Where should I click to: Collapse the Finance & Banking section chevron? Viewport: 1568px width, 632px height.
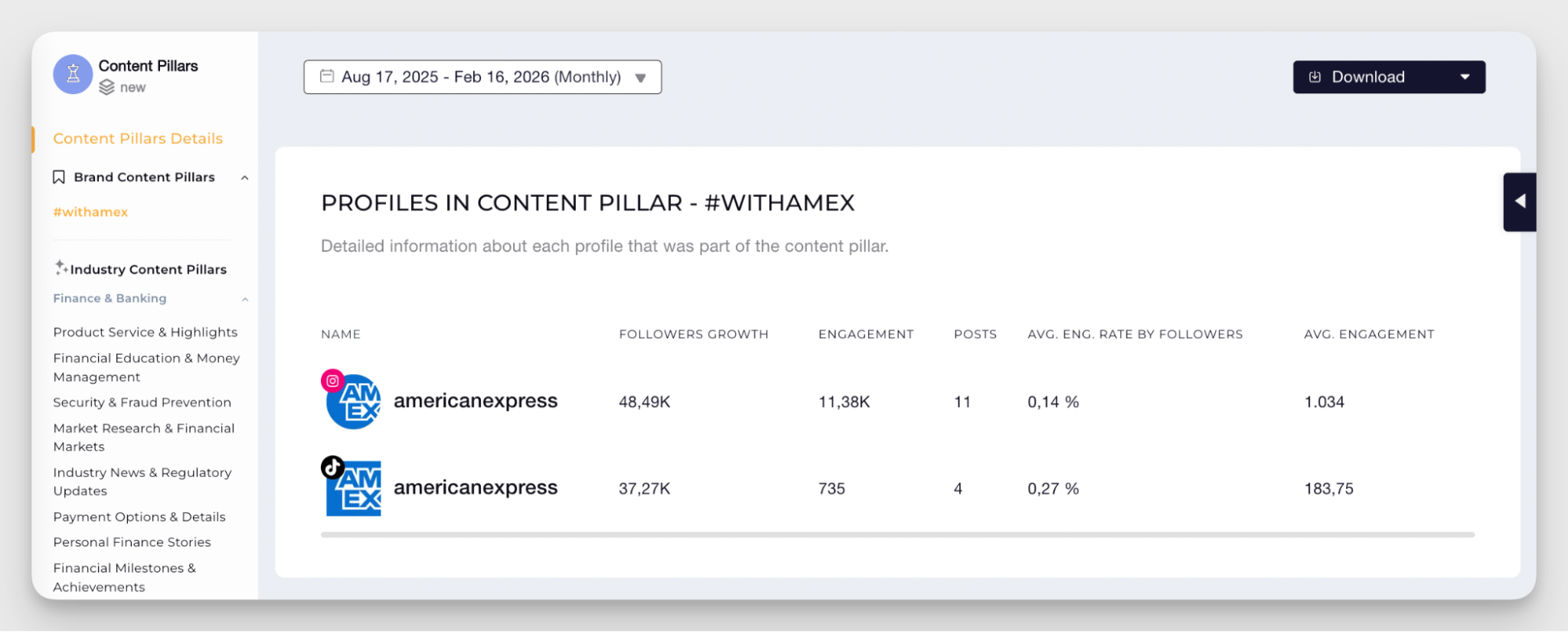245,300
